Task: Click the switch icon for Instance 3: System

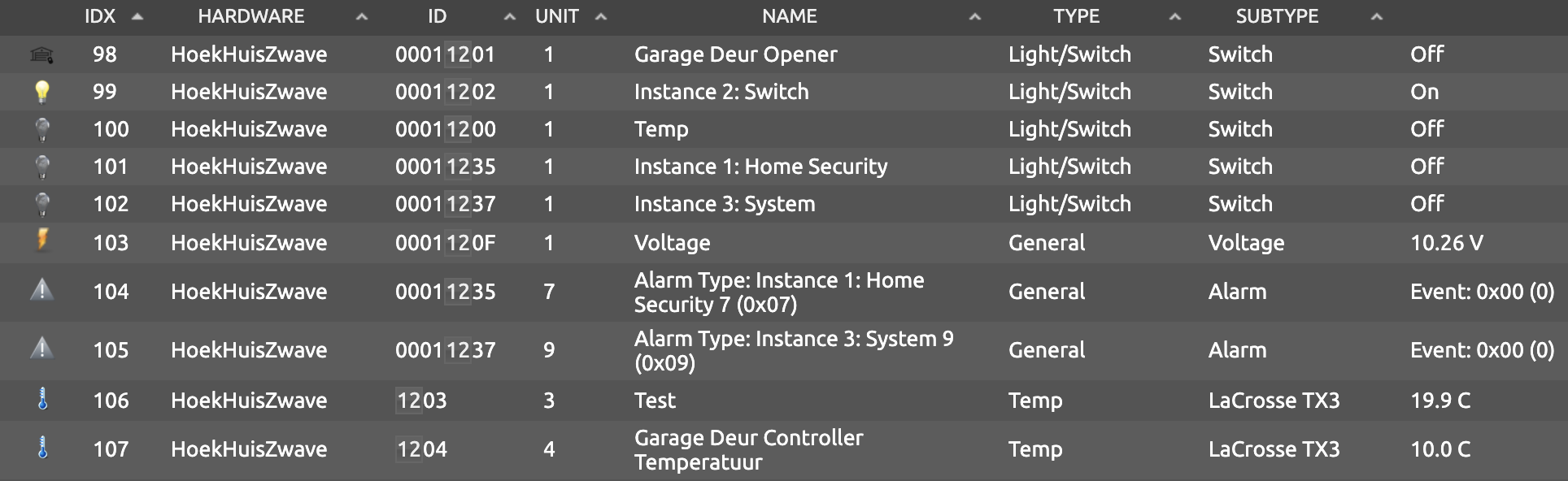Action: pos(42,203)
